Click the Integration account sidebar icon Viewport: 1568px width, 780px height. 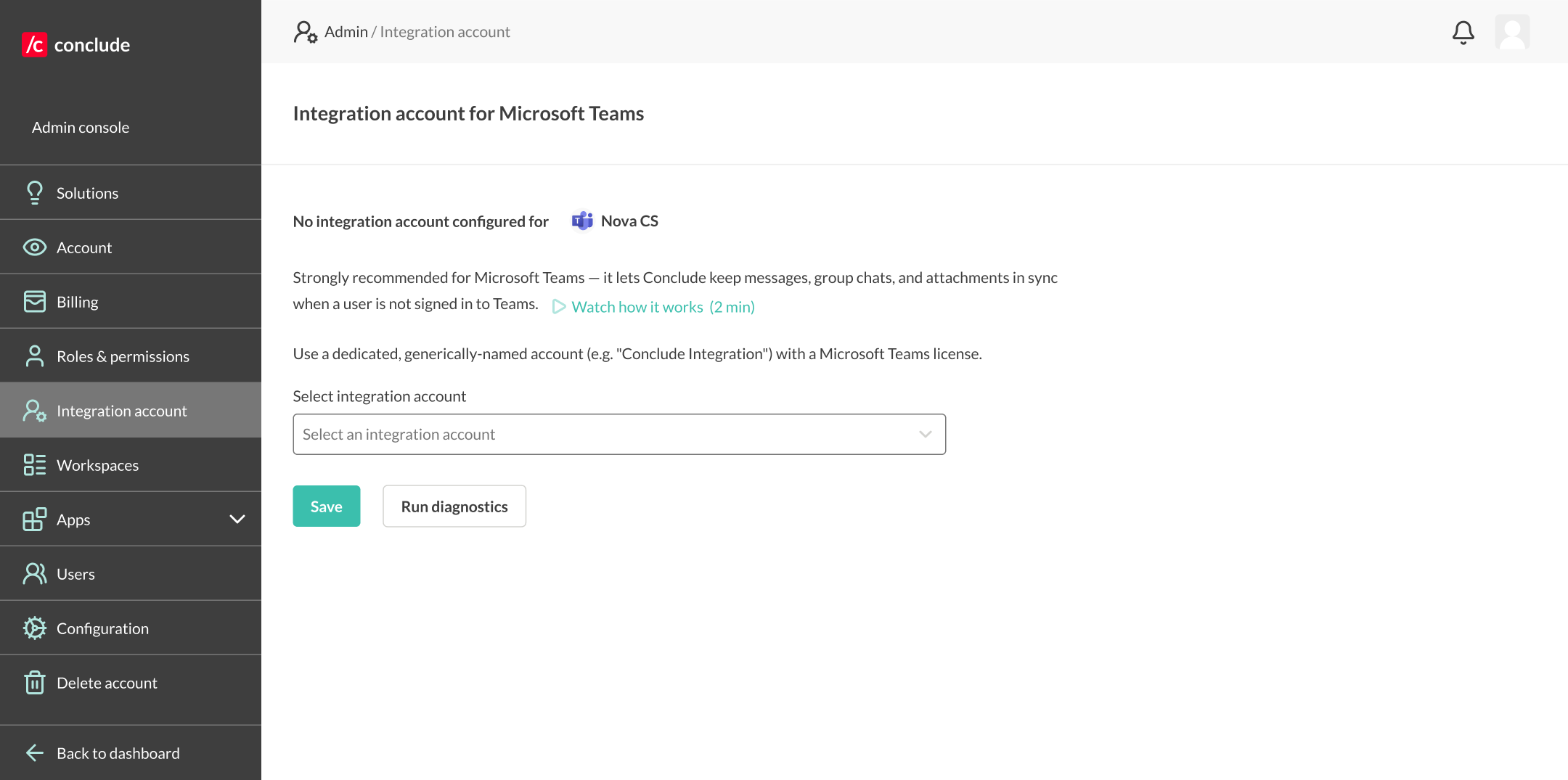(x=34, y=411)
